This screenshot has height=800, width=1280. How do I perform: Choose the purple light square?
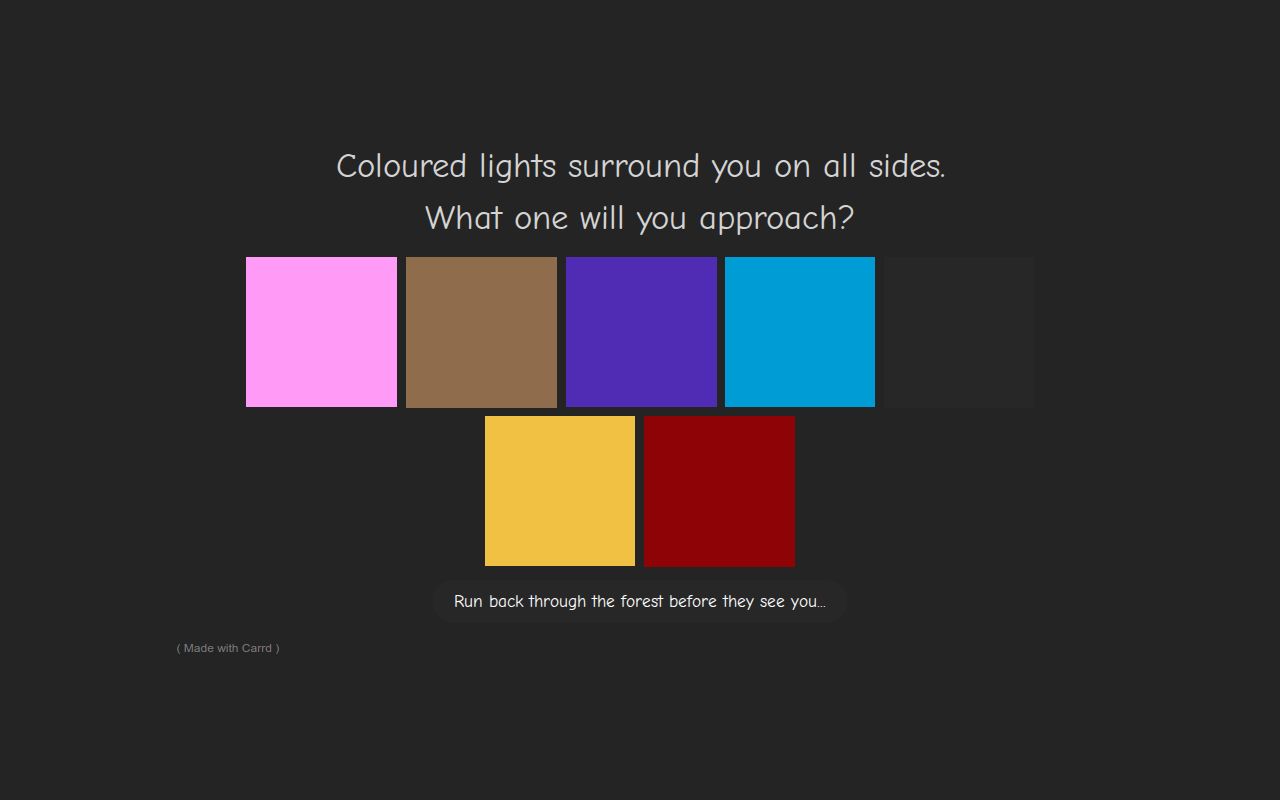tap(641, 332)
